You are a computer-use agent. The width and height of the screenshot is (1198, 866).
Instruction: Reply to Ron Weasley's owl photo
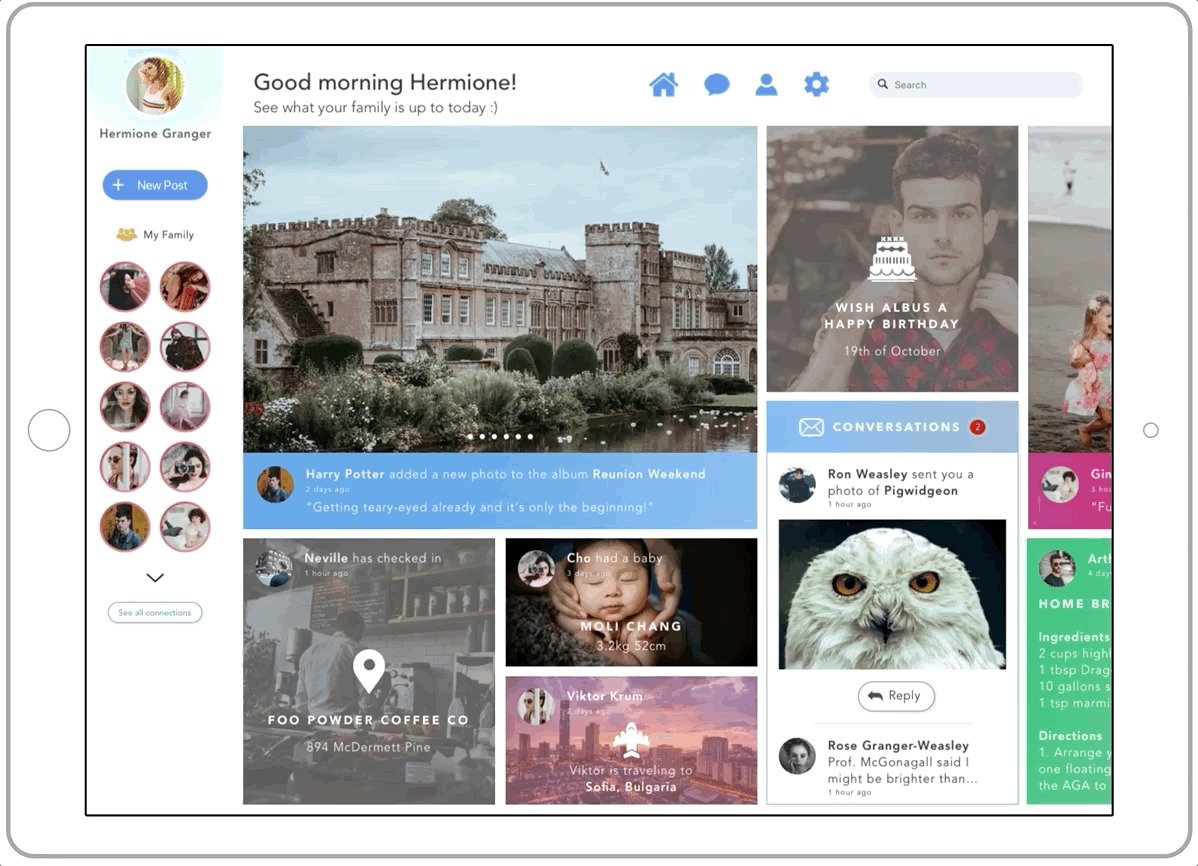pyautogui.click(x=895, y=696)
